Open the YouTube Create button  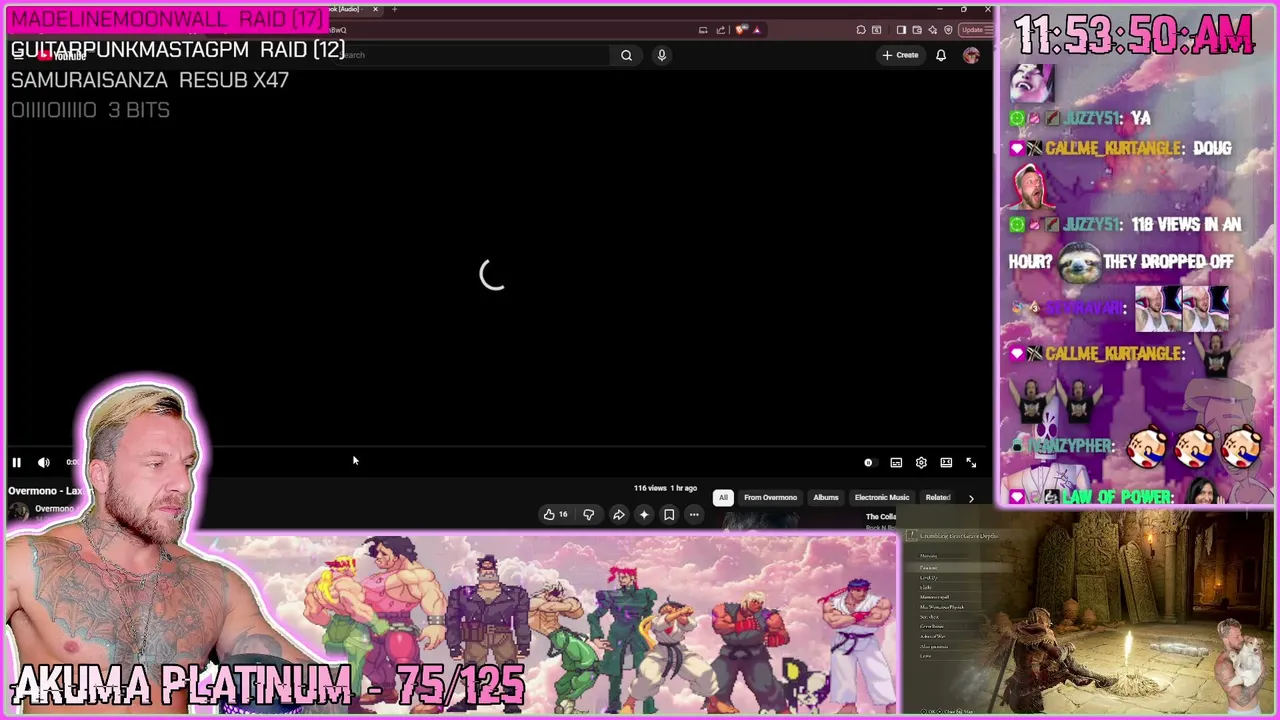901,55
